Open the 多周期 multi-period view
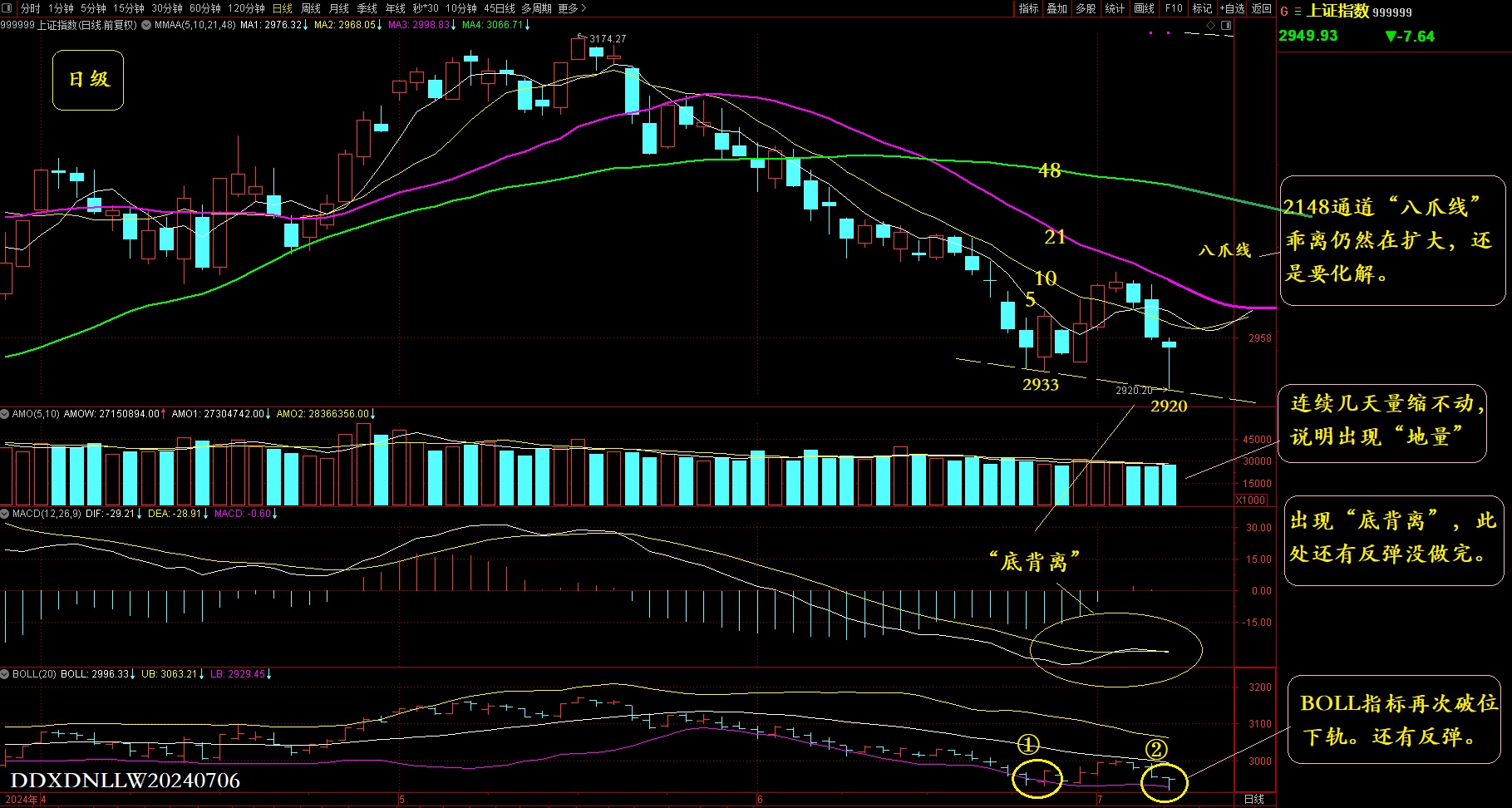The height and width of the screenshot is (808, 1512). [x=537, y=8]
